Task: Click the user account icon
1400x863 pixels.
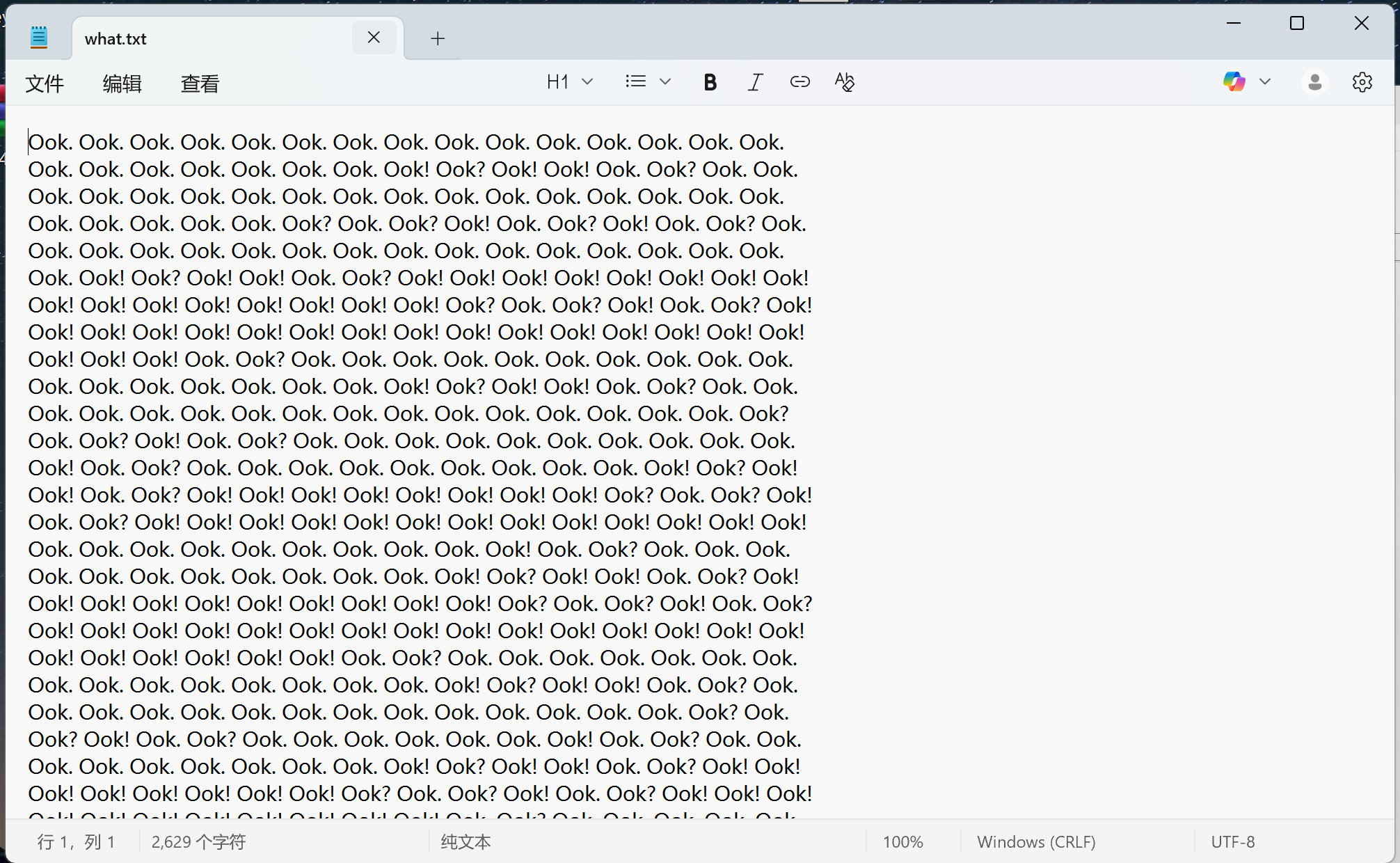Action: pos(1314,82)
